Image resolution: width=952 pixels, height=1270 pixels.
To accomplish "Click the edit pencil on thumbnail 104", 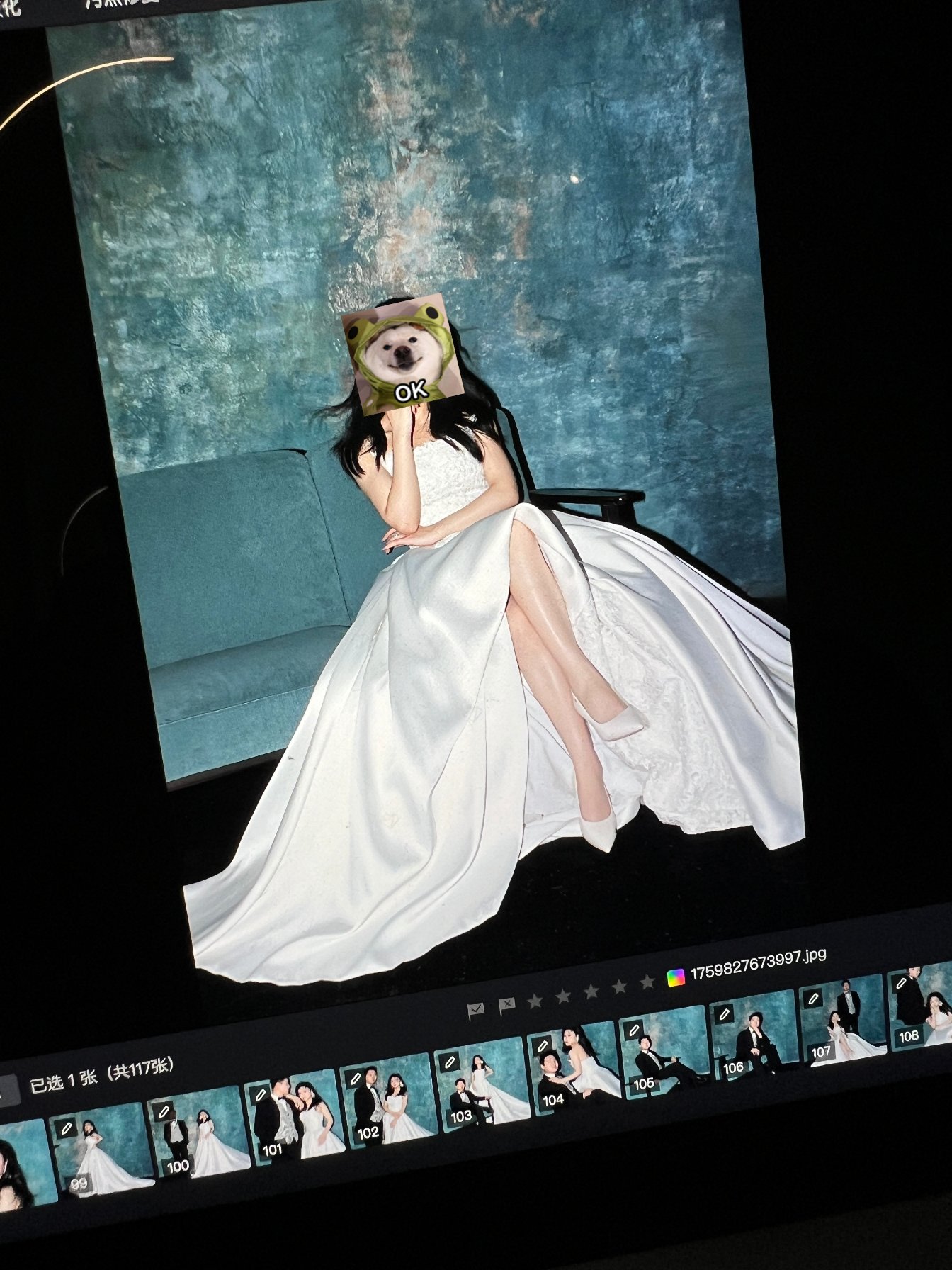I will point(543,1046).
